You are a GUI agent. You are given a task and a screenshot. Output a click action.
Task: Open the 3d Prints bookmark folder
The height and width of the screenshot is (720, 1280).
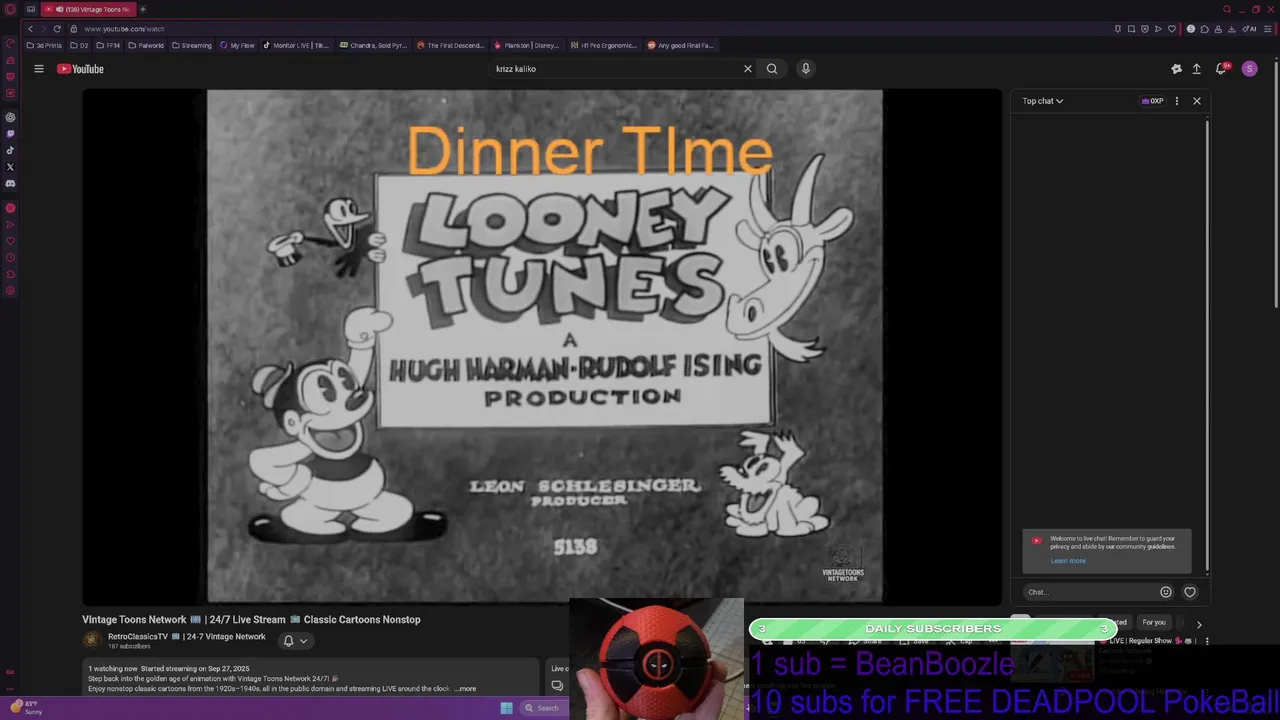click(x=44, y=45)
